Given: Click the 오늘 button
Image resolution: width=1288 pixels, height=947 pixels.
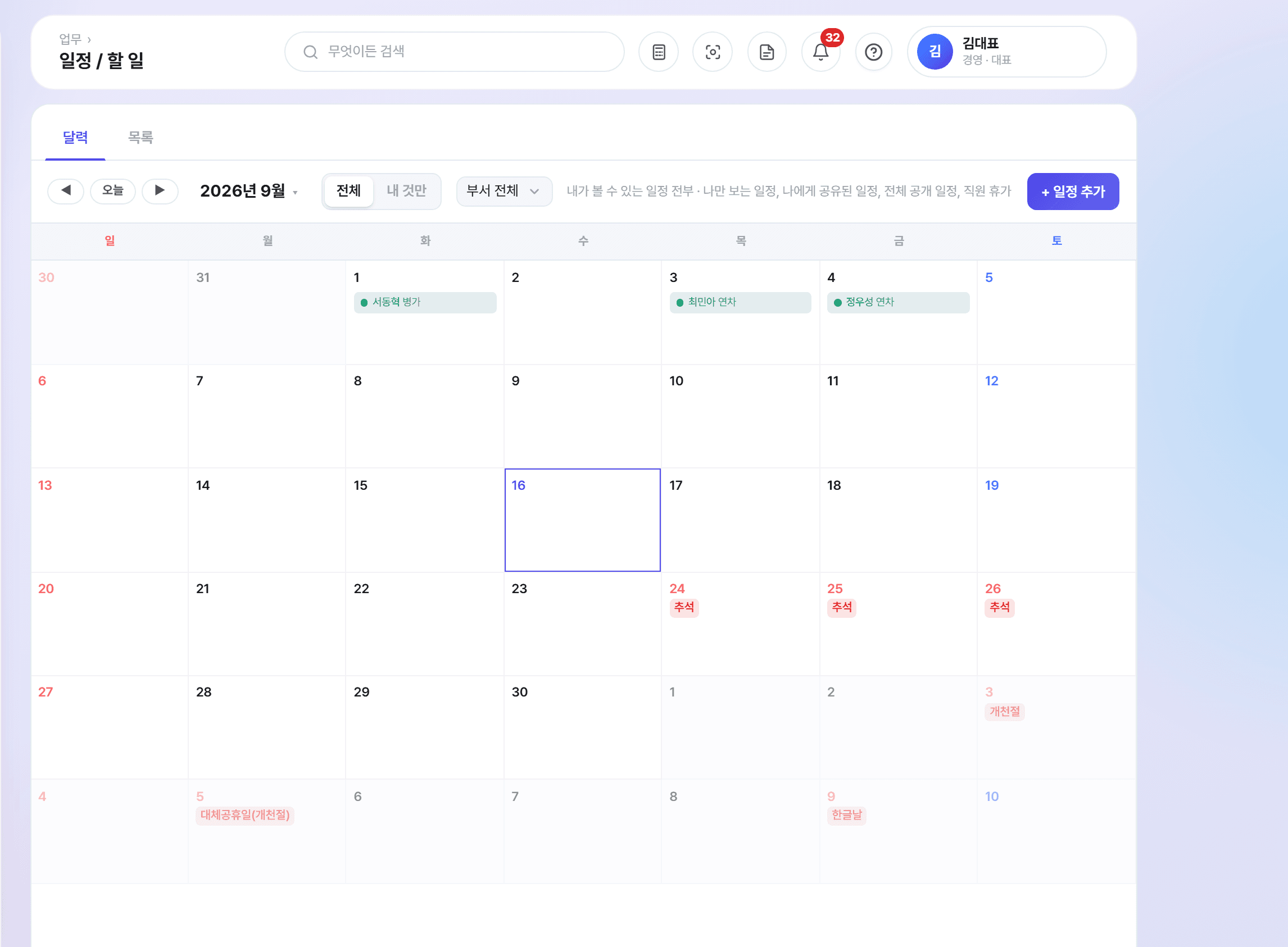Looking at the screenshot, I should pyautogui.click(x=113, y=191).
